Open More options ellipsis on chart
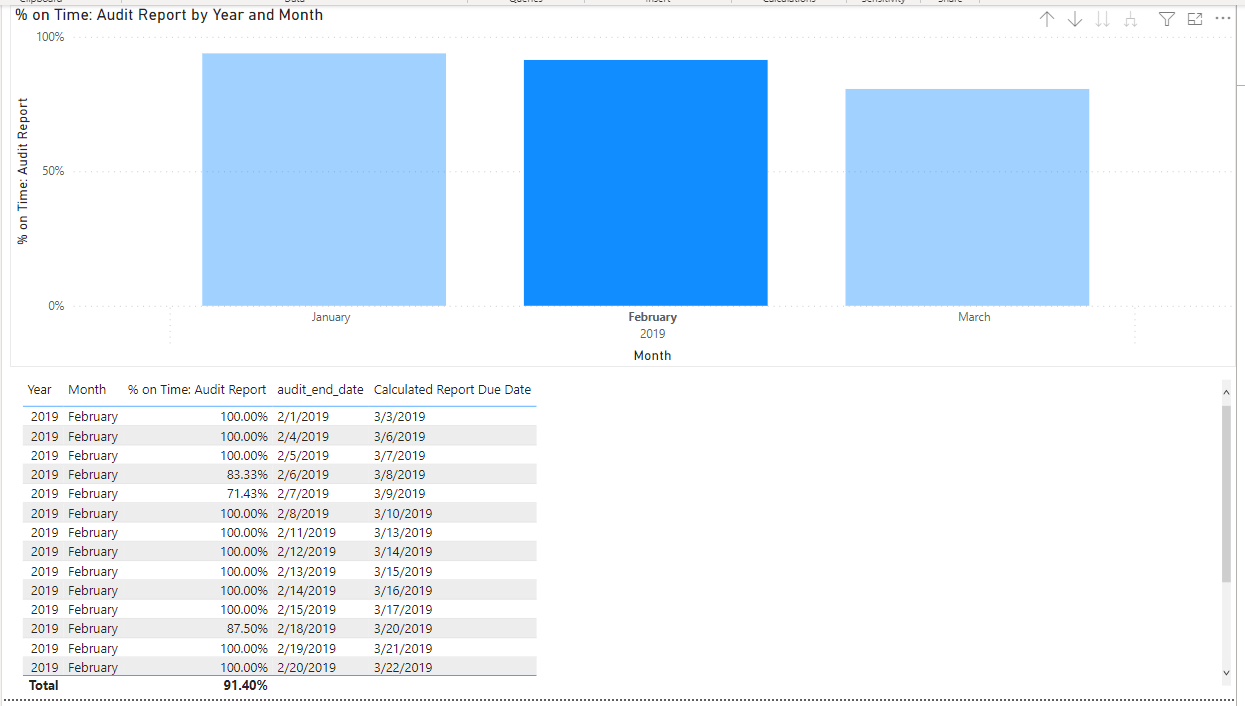1245x706 pixels. 1223,19
